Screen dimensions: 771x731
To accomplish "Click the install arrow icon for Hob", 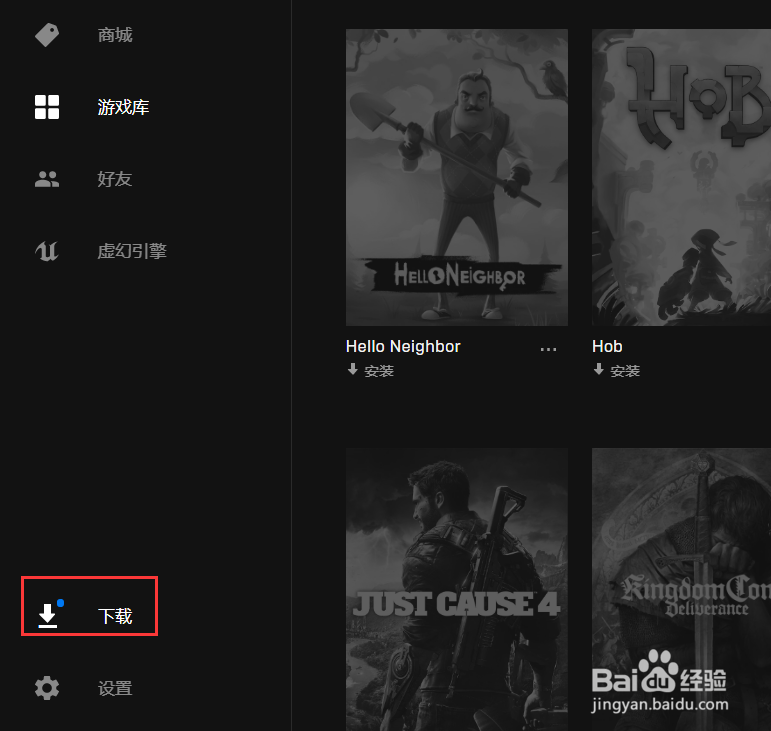I will click(598, 369).
